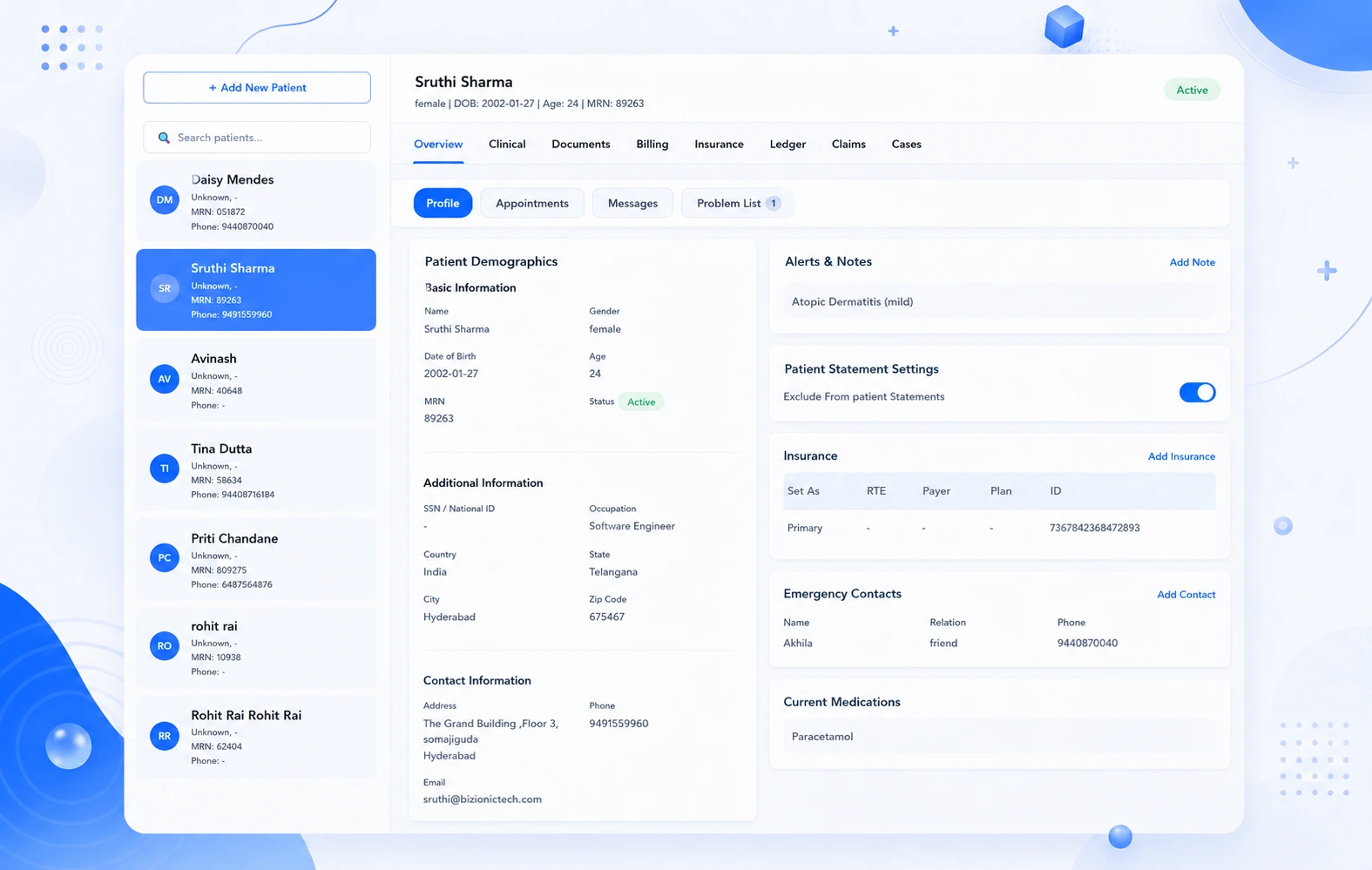Click the Atopic Dermatitis (mild) note
Image resolution: width=1372 pixels, height=870 pixels.
point(999,302)
